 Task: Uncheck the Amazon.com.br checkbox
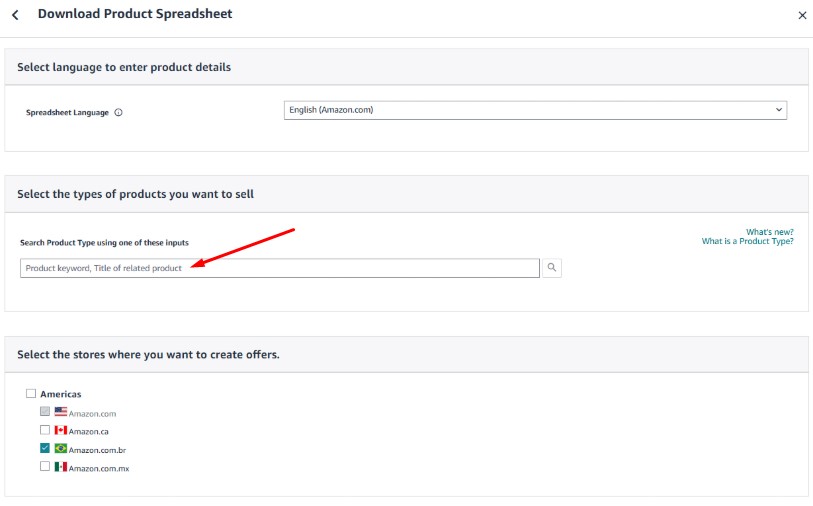45,448
